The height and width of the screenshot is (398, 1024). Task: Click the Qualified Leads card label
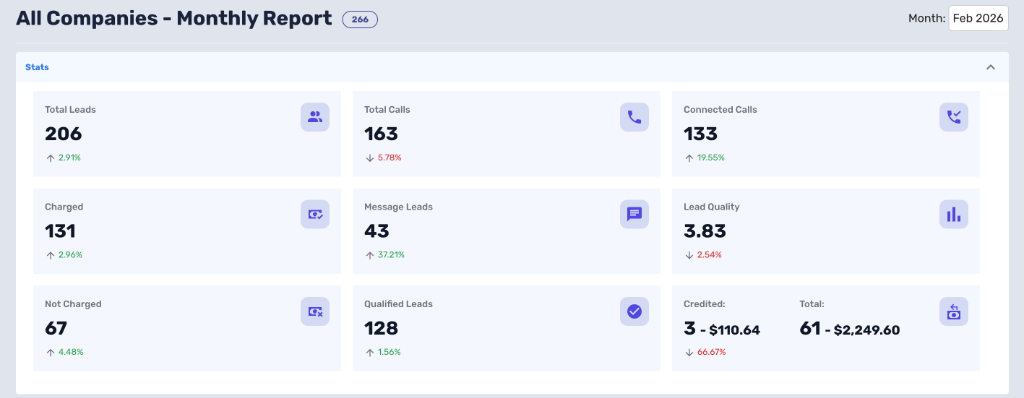coord(398,304)
